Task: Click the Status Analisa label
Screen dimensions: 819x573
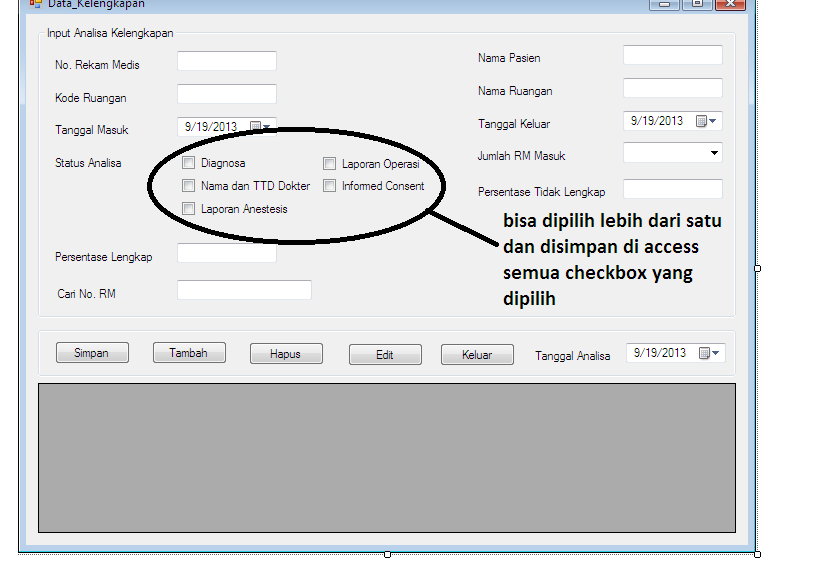Action: coord(88,163)
